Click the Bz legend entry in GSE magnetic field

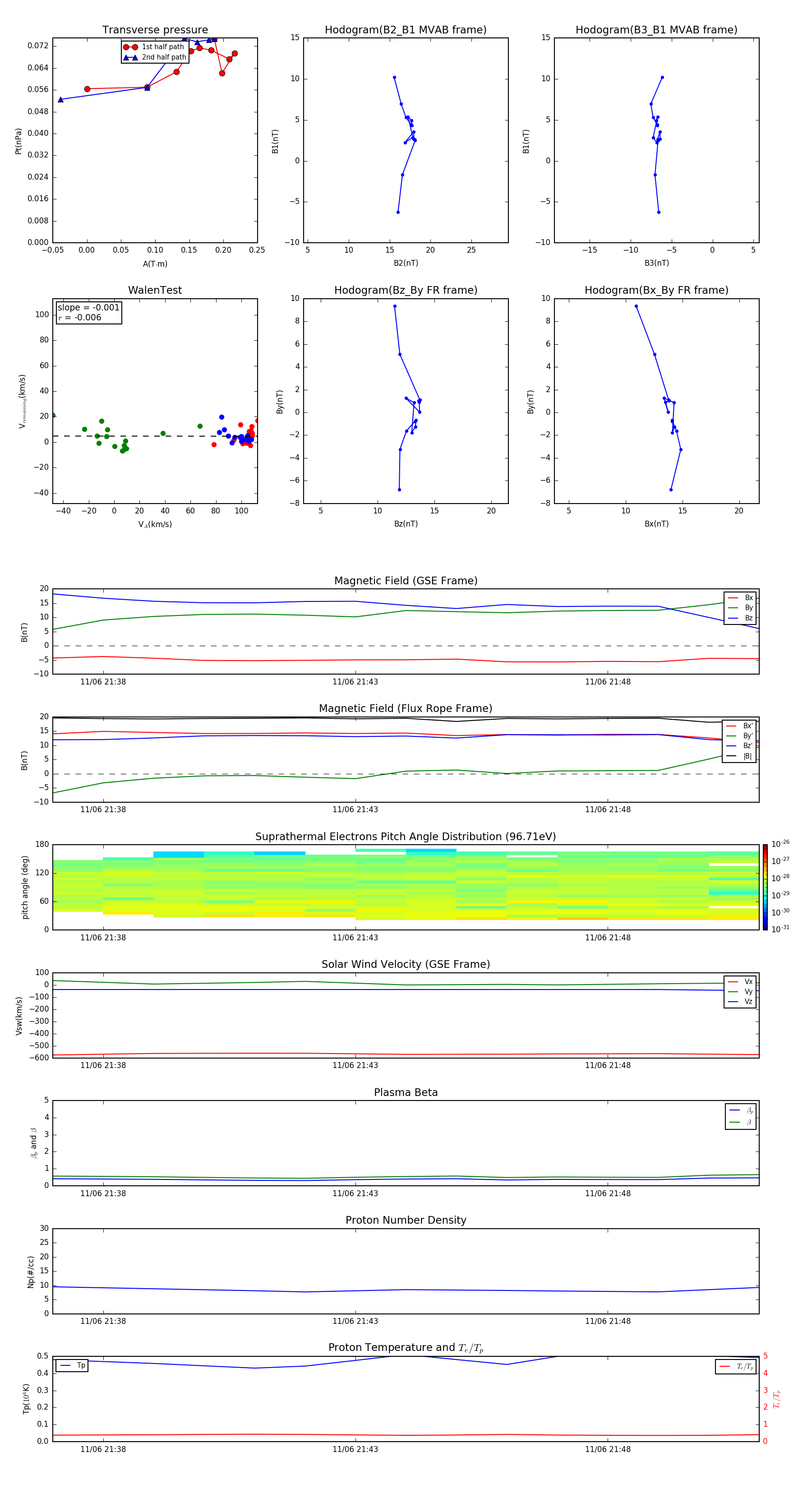click(740, 618)
